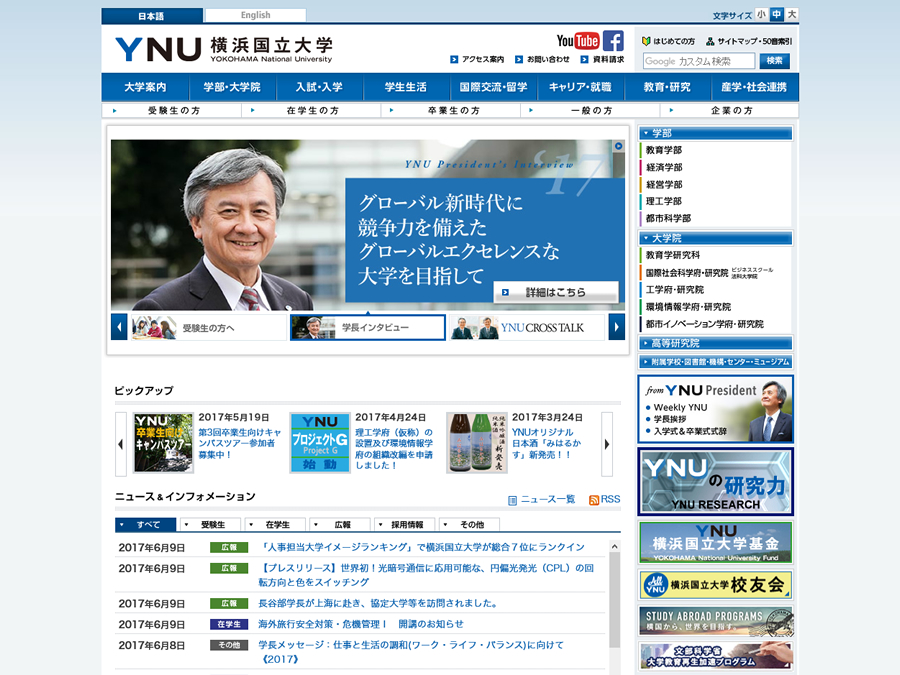Open 経済学部 faculty link
The image size is (900, 675).
coord(664,168)
